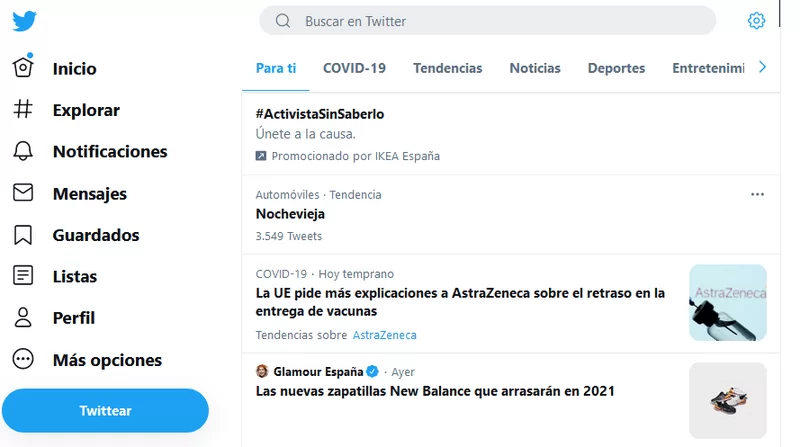
Task: Click 'Automóviles · Tendencia' category text
Action: 318,195
